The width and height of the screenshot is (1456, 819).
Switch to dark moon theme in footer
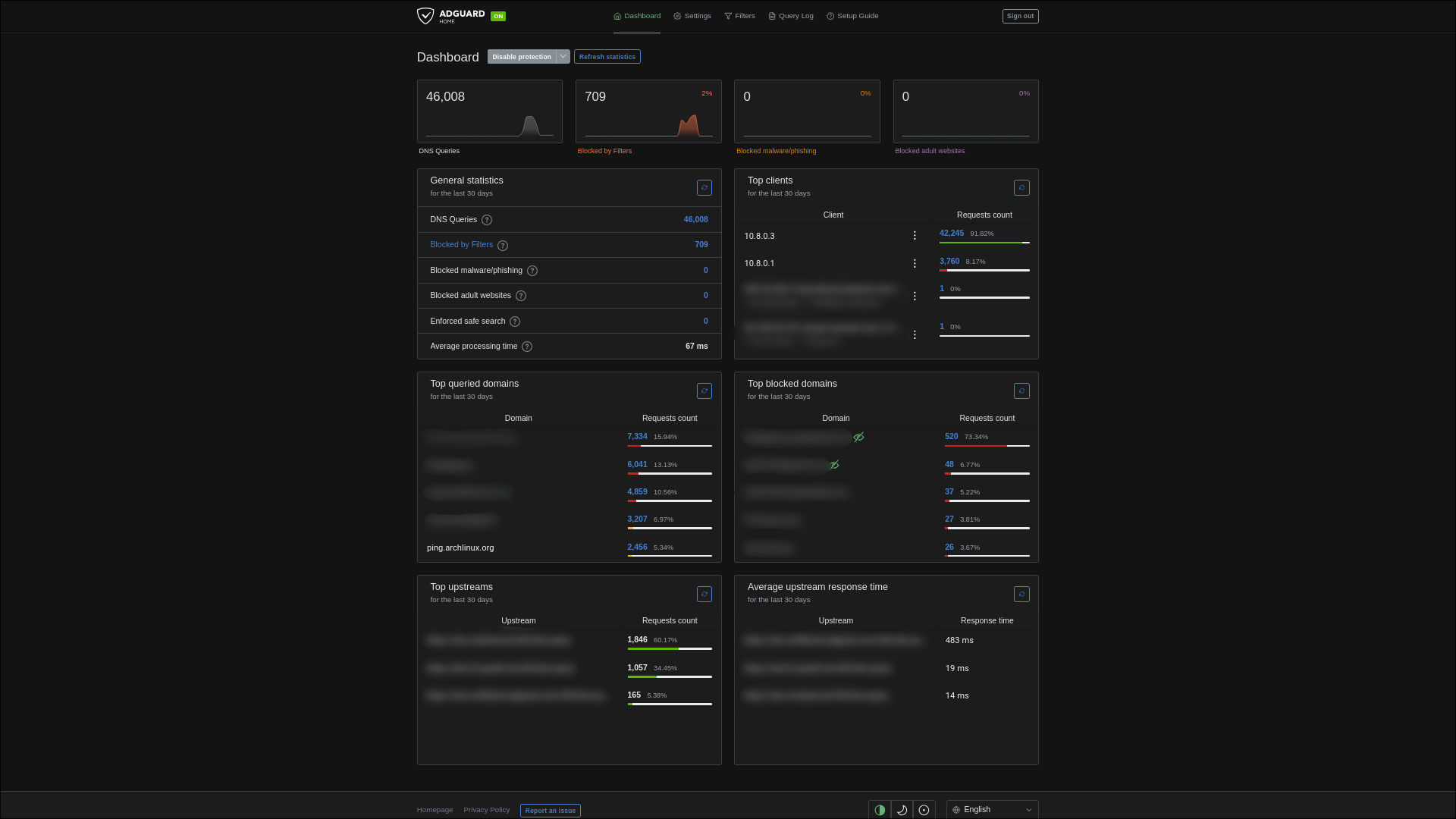click(x=902, y=810)
